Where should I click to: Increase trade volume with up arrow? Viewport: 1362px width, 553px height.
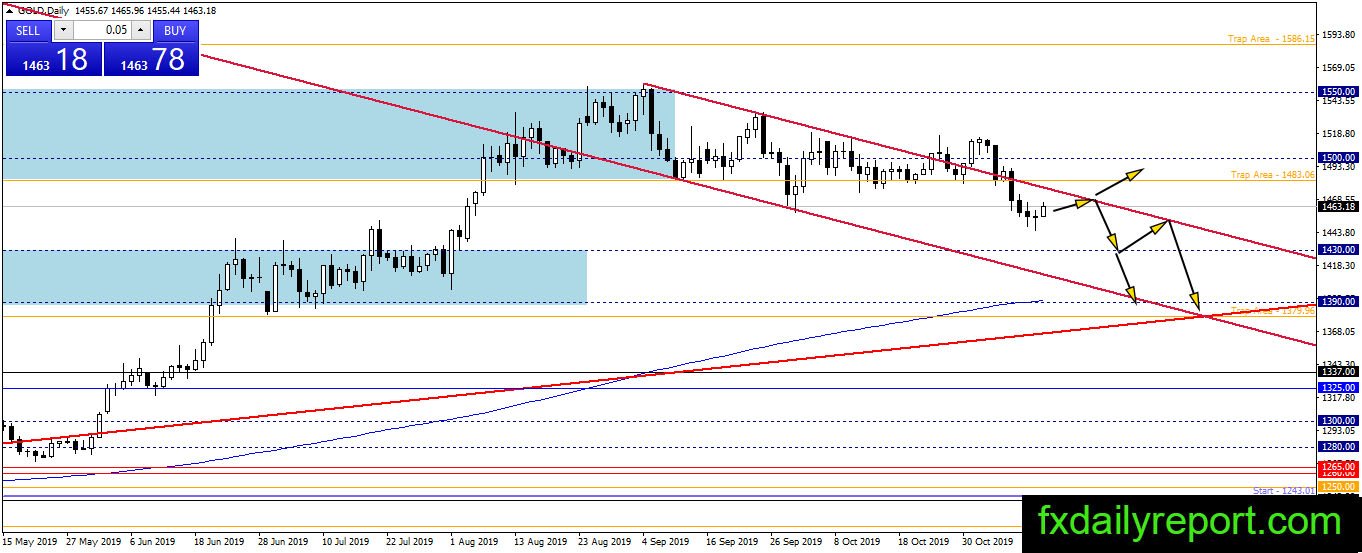[x=141, y=30]
